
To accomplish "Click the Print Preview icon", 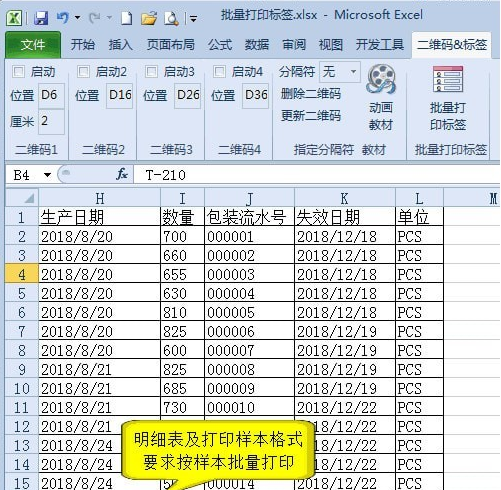I will coord(171,18).
